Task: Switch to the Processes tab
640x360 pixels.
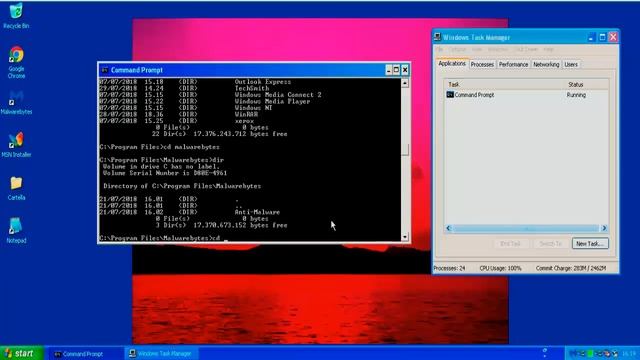Action: [482, 64]
